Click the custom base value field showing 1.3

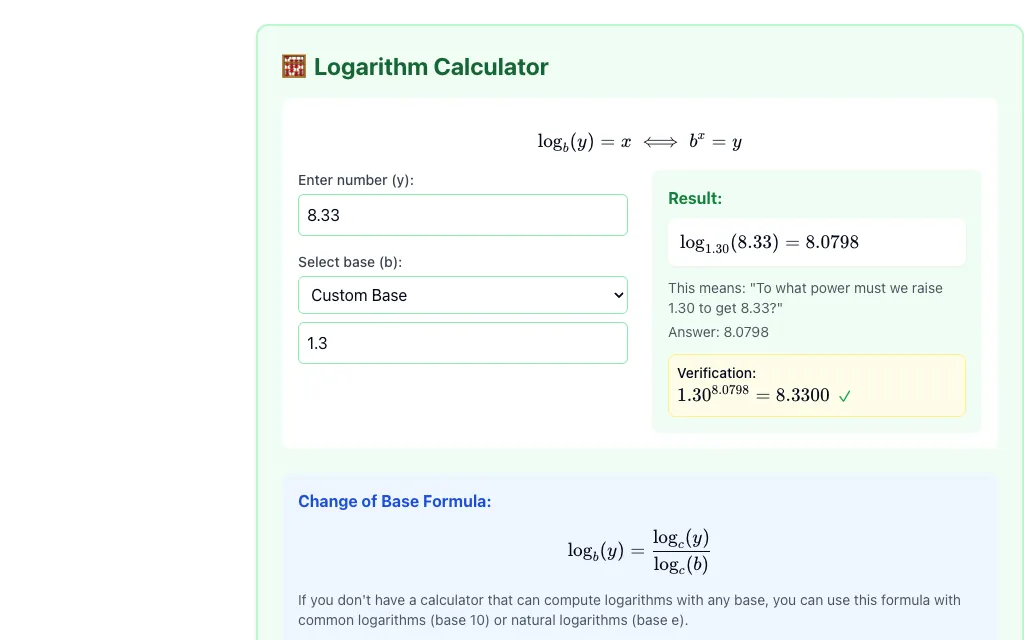(x=462, y=343)
